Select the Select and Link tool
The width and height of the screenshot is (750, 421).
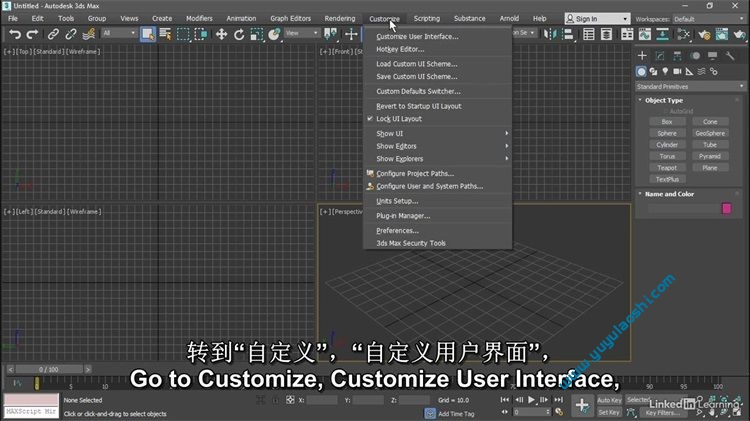point(53,34)
